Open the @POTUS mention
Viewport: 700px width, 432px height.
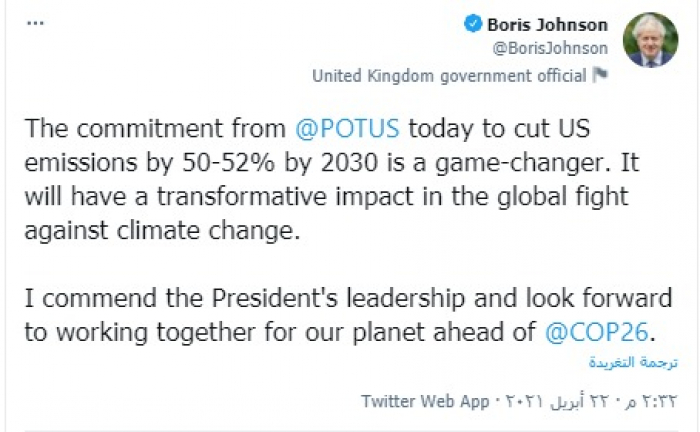[349, 128]
